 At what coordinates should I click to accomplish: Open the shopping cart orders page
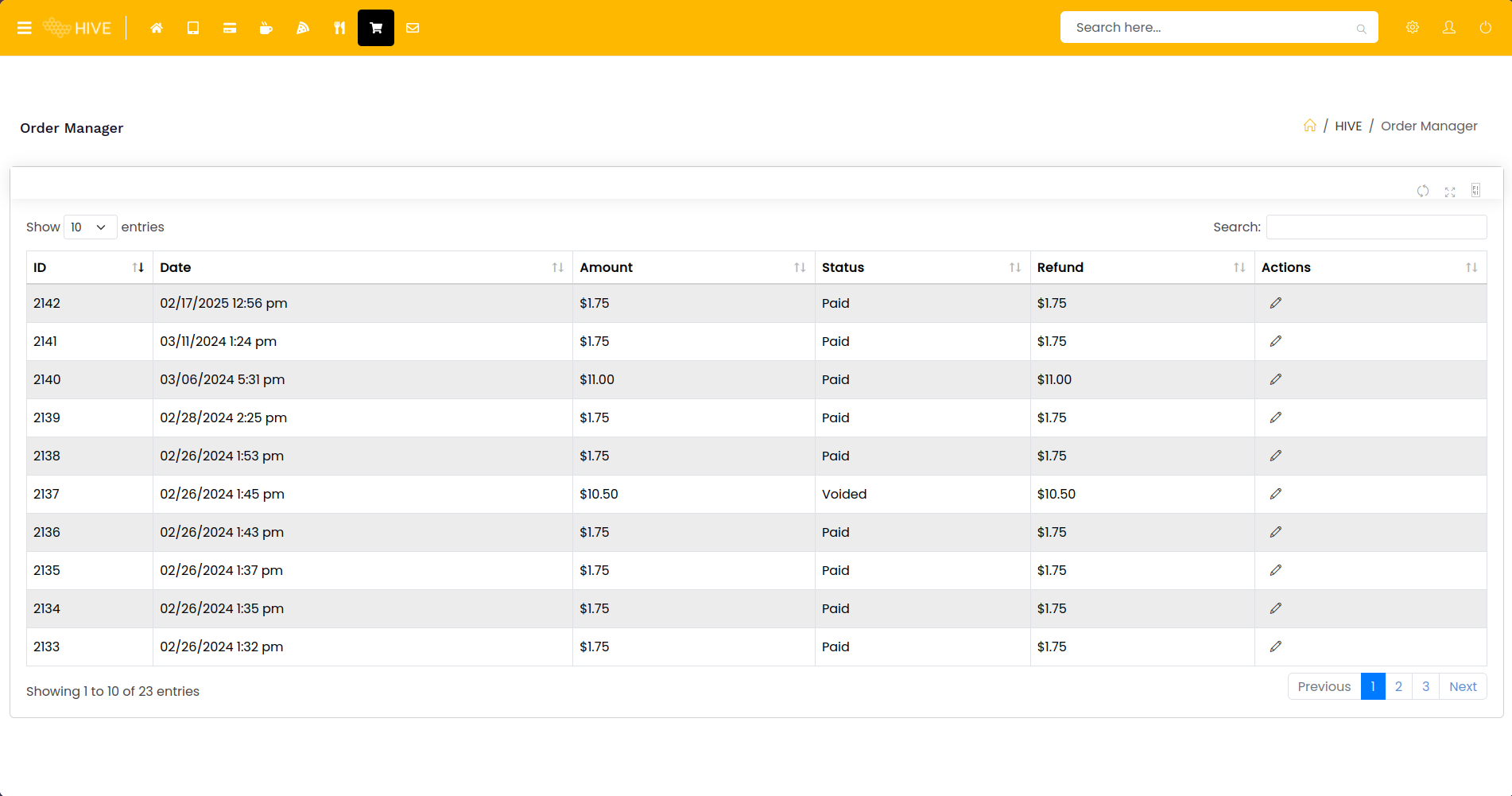(x=376, y=28)
